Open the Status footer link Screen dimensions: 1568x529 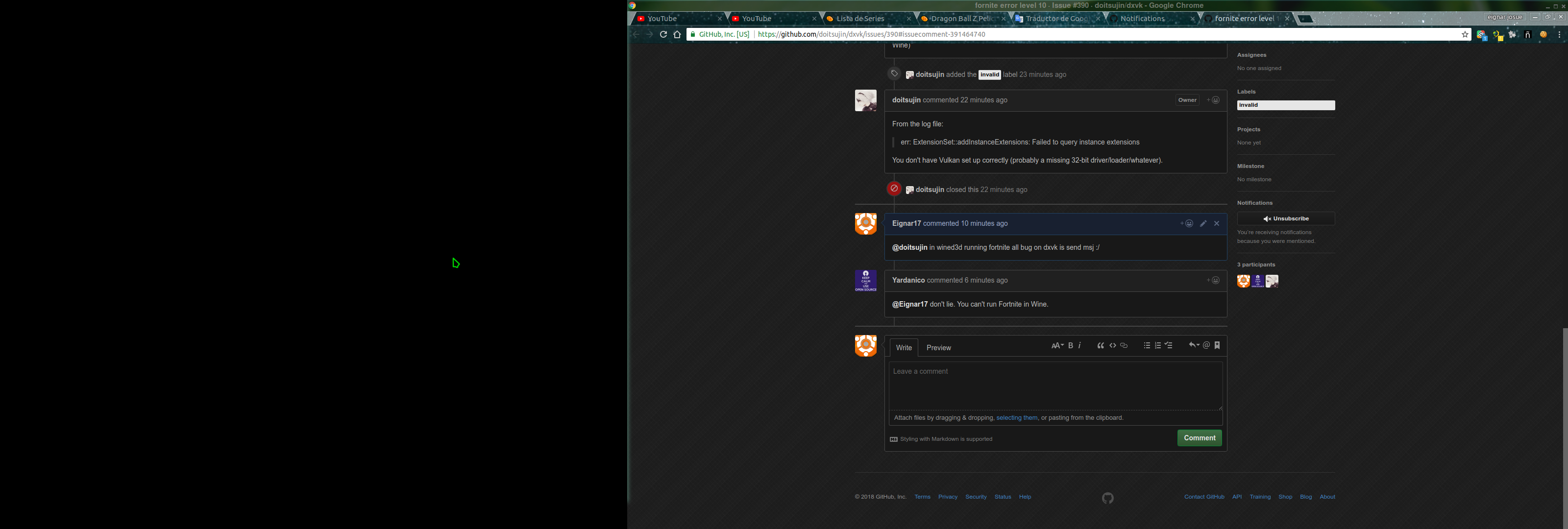[1003, 497]
